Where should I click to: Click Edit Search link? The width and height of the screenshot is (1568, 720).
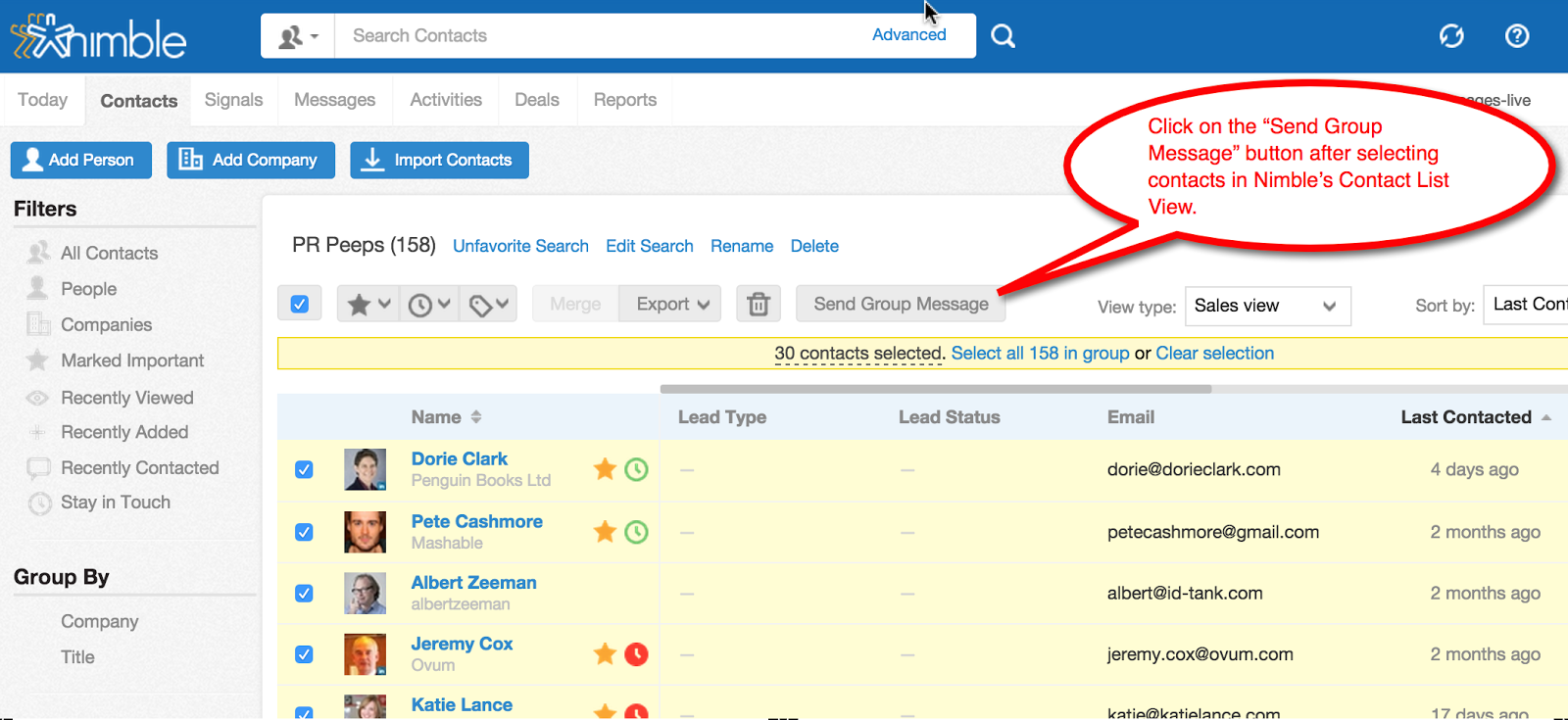pyautogui.click(x=650, y=246)
